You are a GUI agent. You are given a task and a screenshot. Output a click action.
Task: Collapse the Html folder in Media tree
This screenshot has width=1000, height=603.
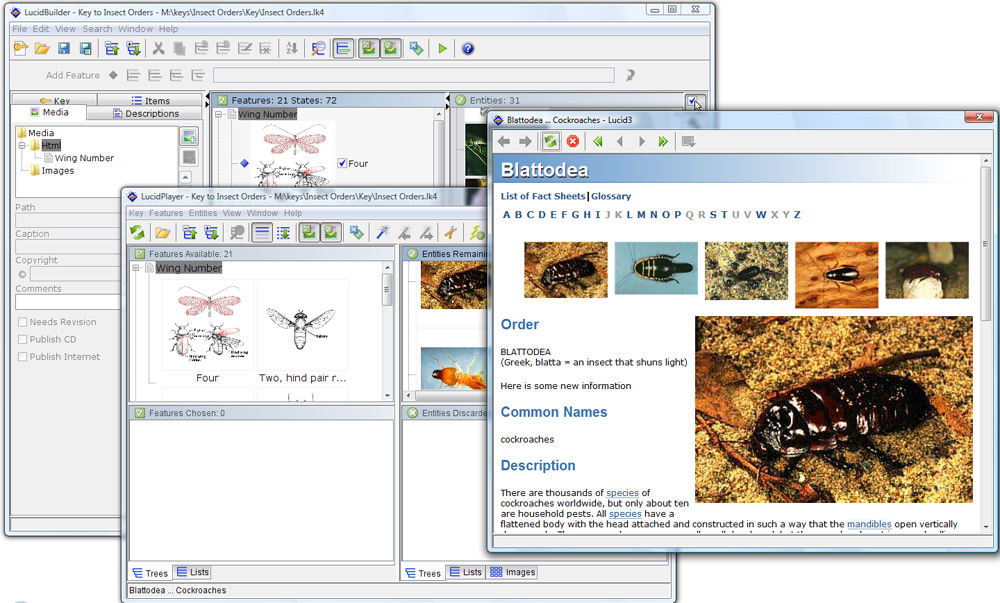22,145
